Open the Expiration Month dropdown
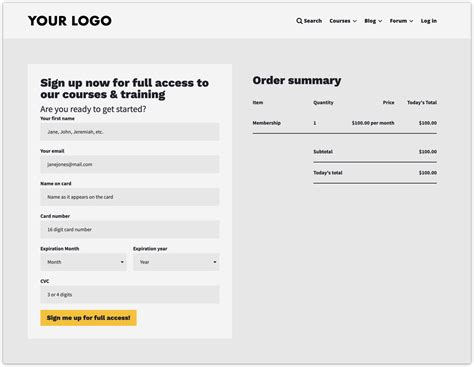The height and width of the screenshot is (367, 474). click(83, 262)
